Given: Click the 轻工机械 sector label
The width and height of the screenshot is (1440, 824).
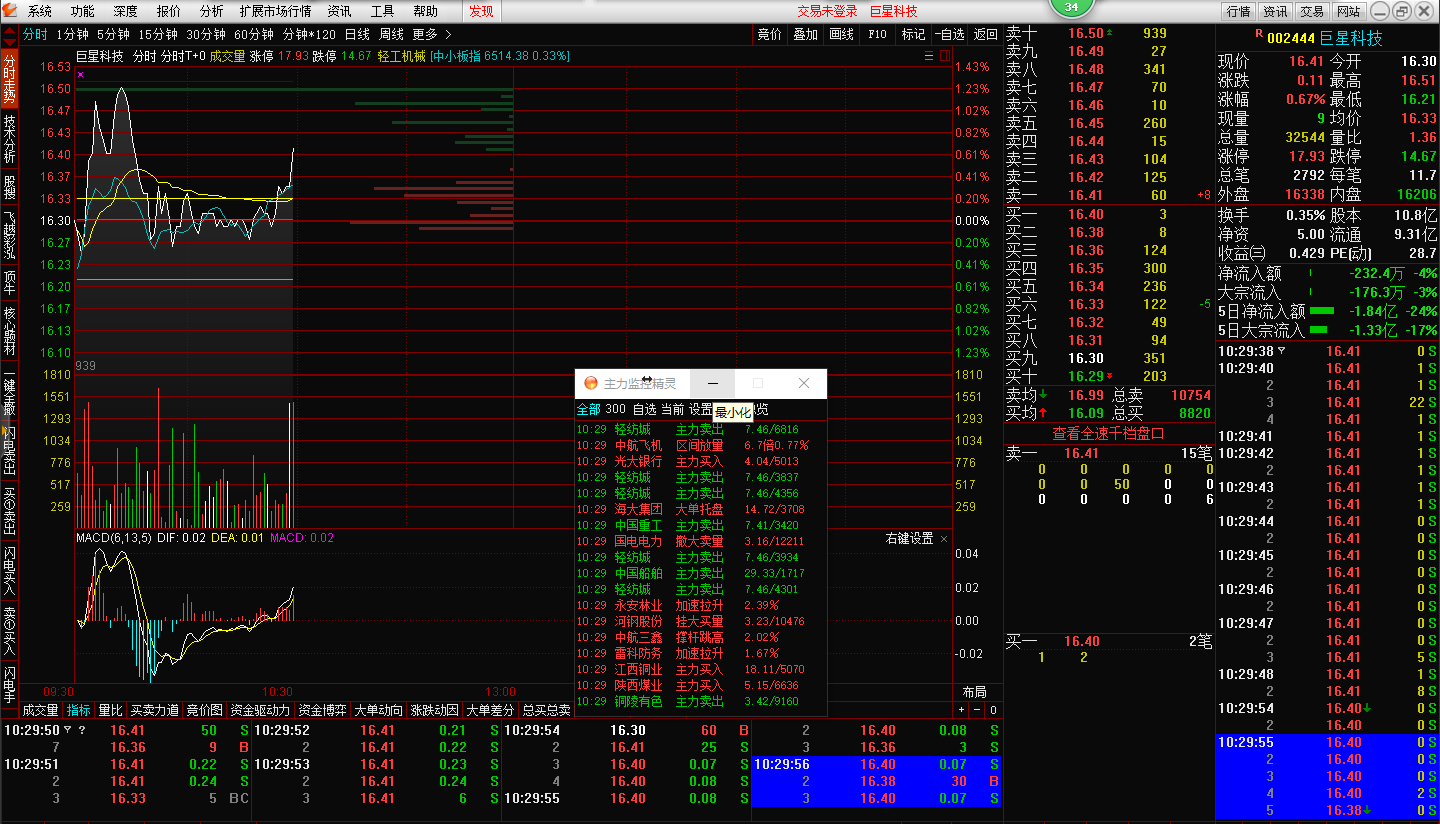Looking at the screenshot, I should pos(401,56).
